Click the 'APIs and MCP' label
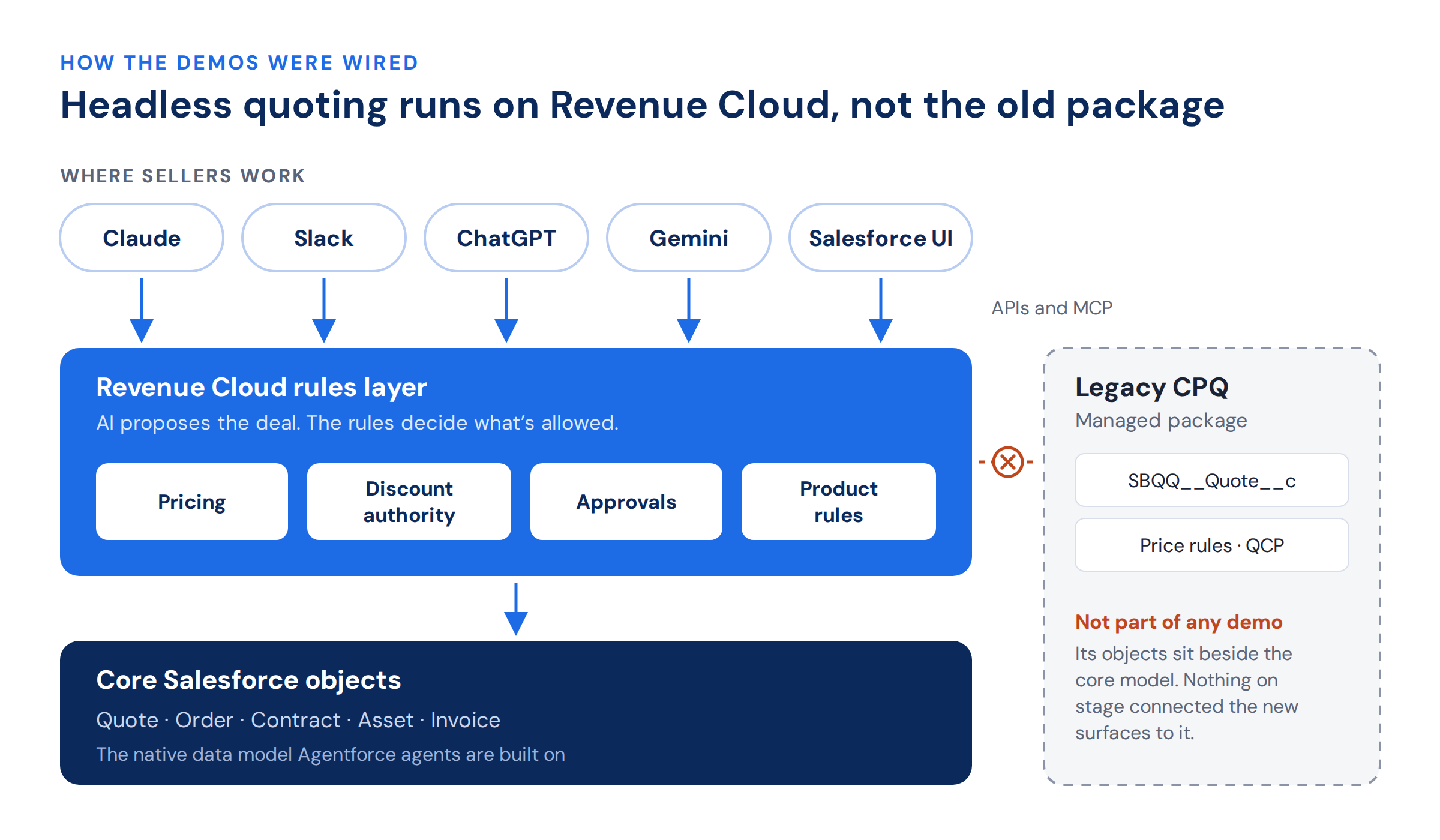This screenshot has width=1440, height=840. pos(1052,308)
